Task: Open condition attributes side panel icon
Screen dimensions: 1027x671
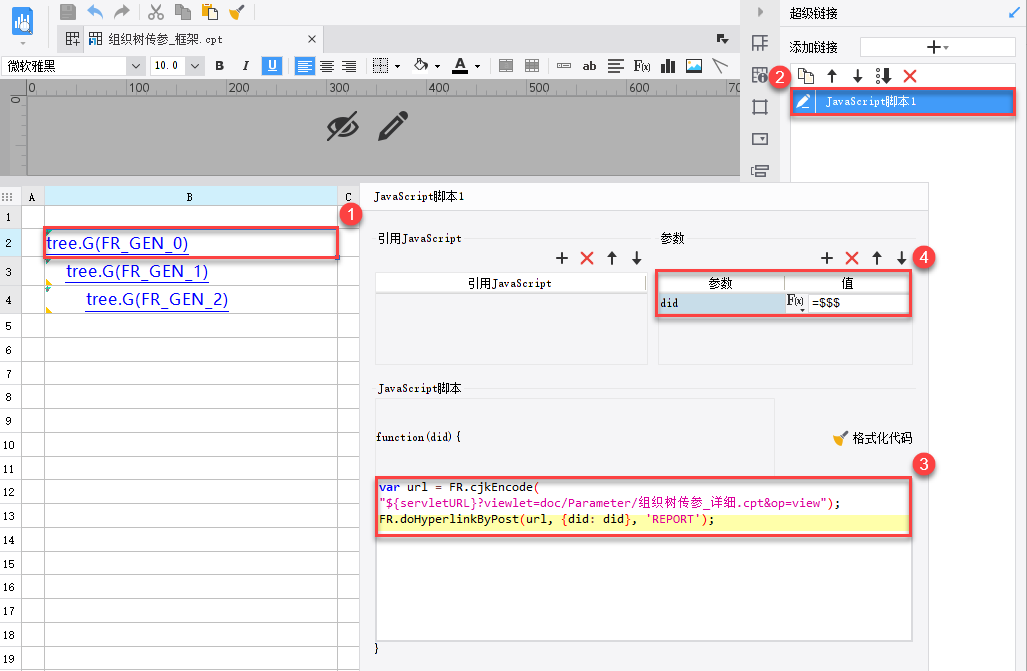Action: 760,171
